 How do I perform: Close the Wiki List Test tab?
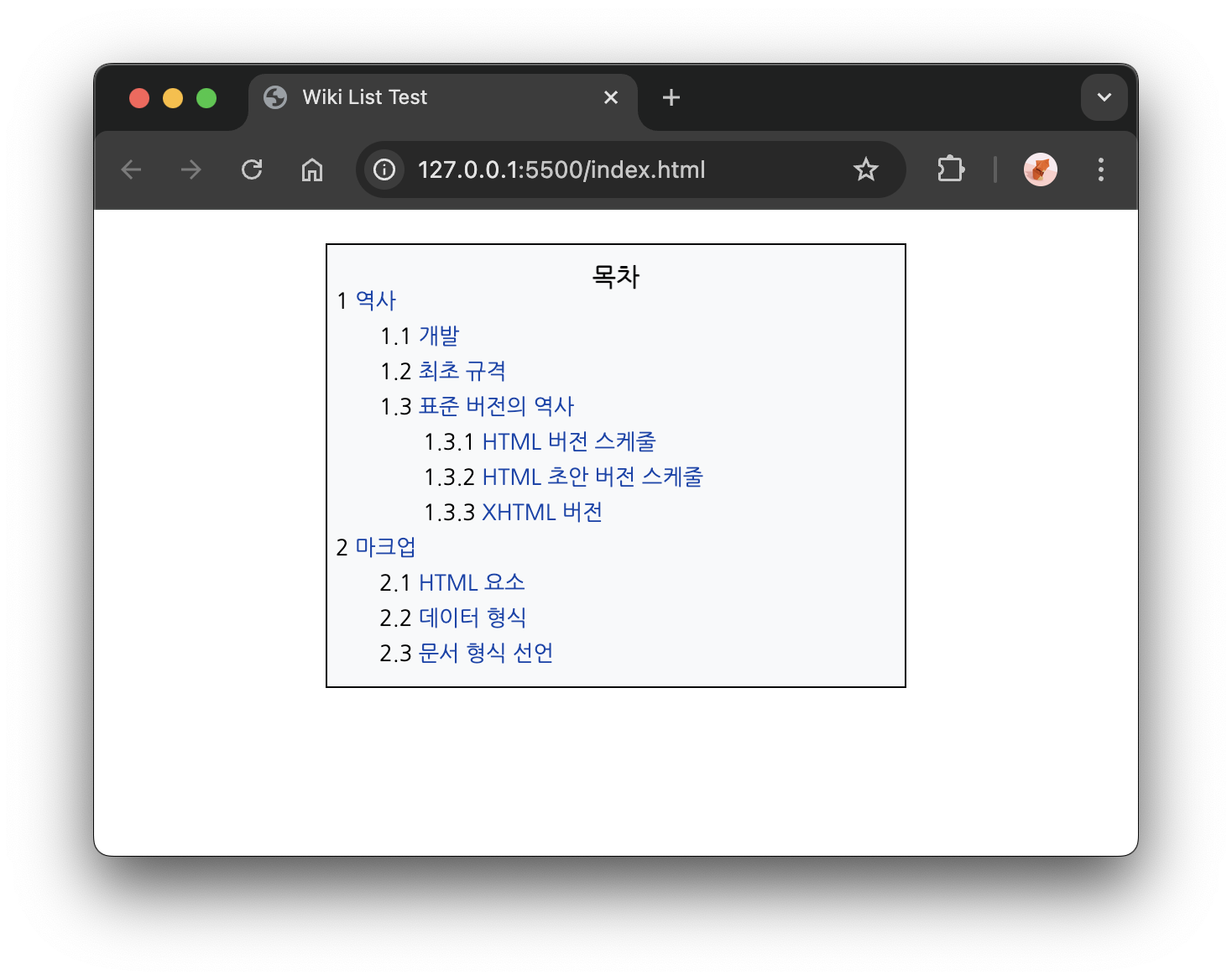tap(611, 97)
